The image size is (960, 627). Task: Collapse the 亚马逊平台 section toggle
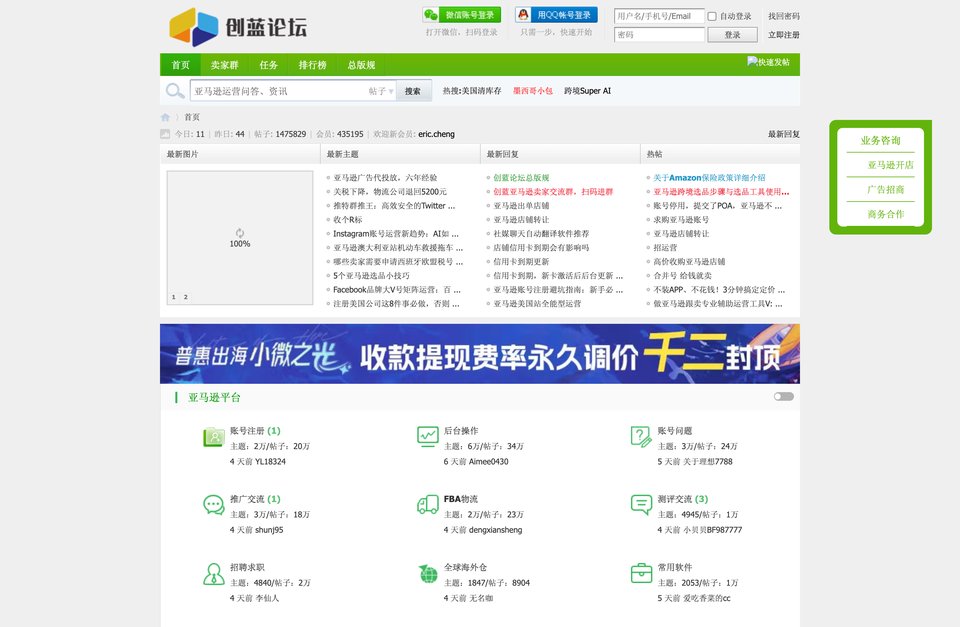(783, 397)
